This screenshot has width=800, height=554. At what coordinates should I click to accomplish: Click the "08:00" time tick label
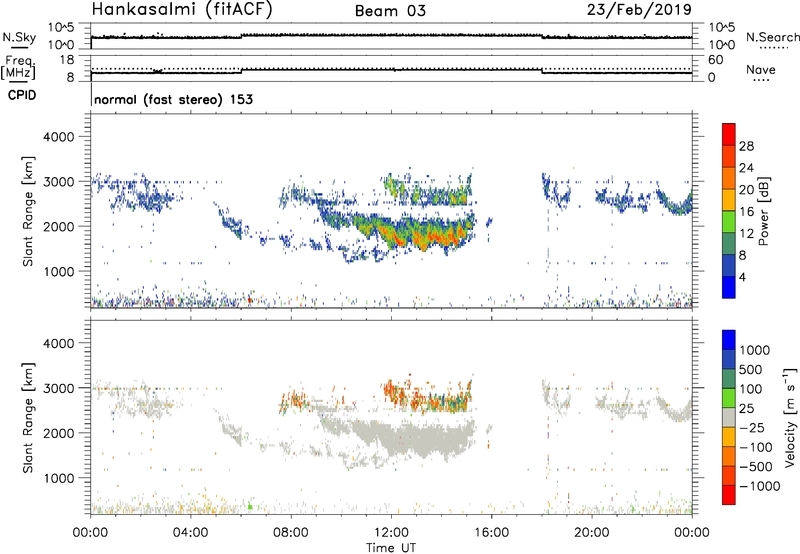(x=291, y=533)
